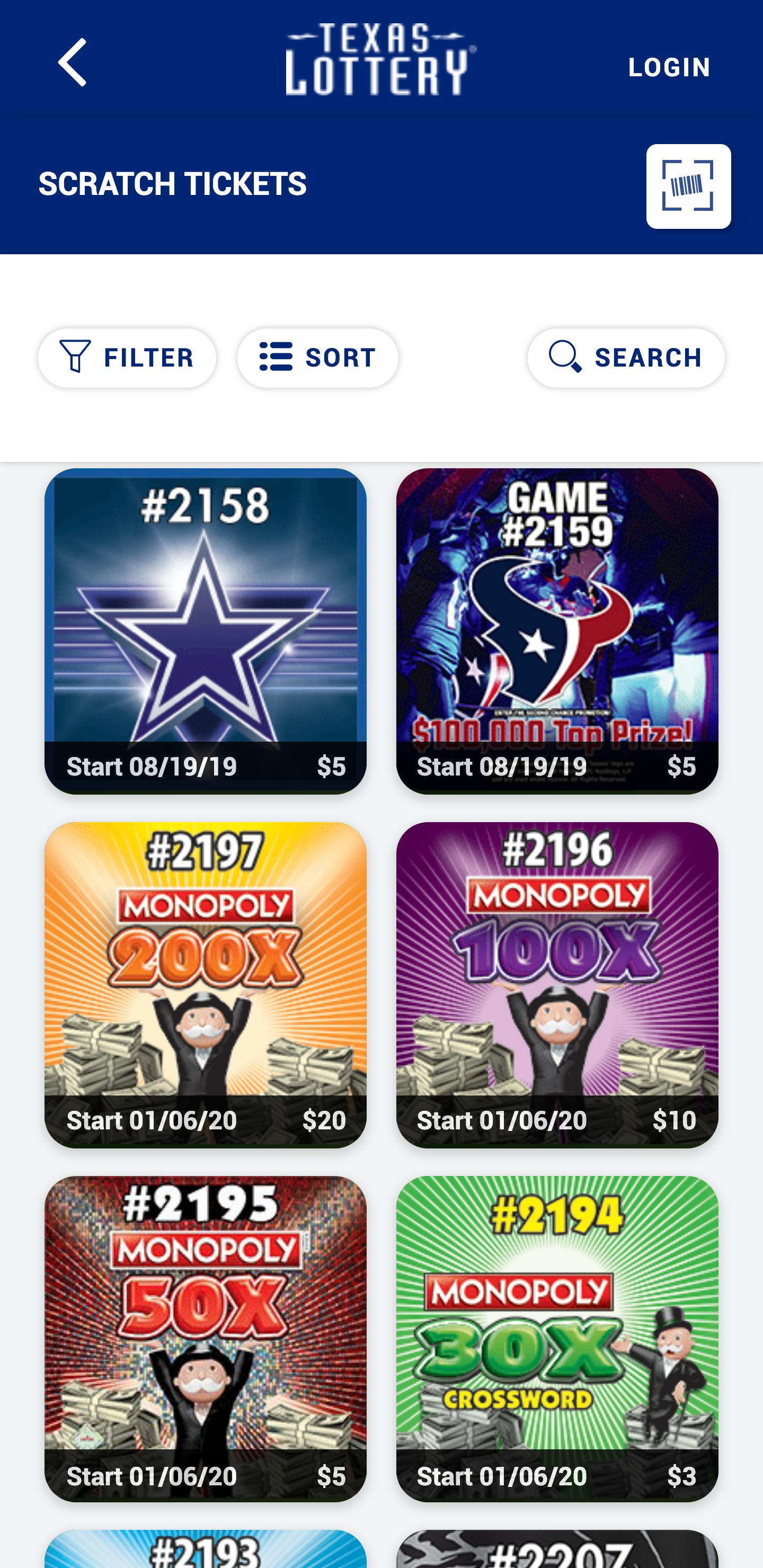The width and height of the screenshot is (763, 1568).
Task: Tap the back arrow icon
Action: tap(72, 63)
